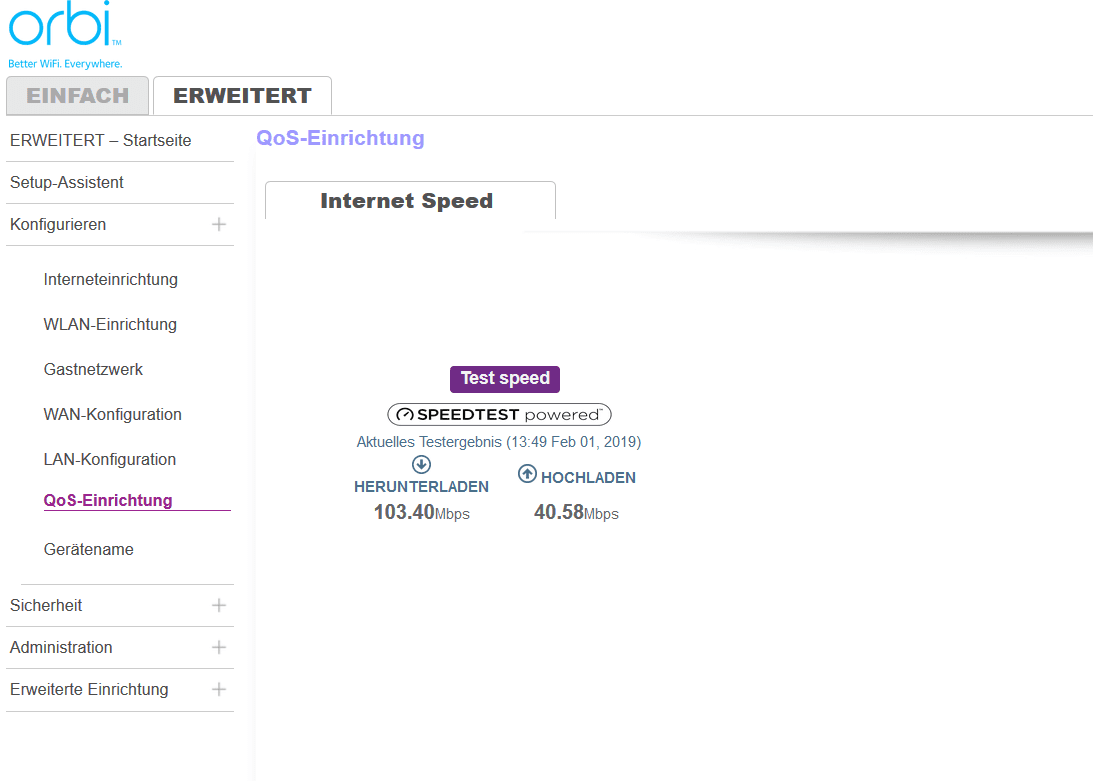The image size is (1093, 781).
Task: Launch the Setup-Assistent
Action: (x=67, y=183)
